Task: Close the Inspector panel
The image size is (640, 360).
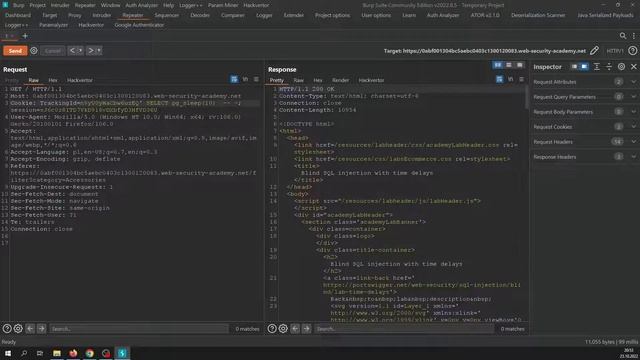Action: click(633, 67)
